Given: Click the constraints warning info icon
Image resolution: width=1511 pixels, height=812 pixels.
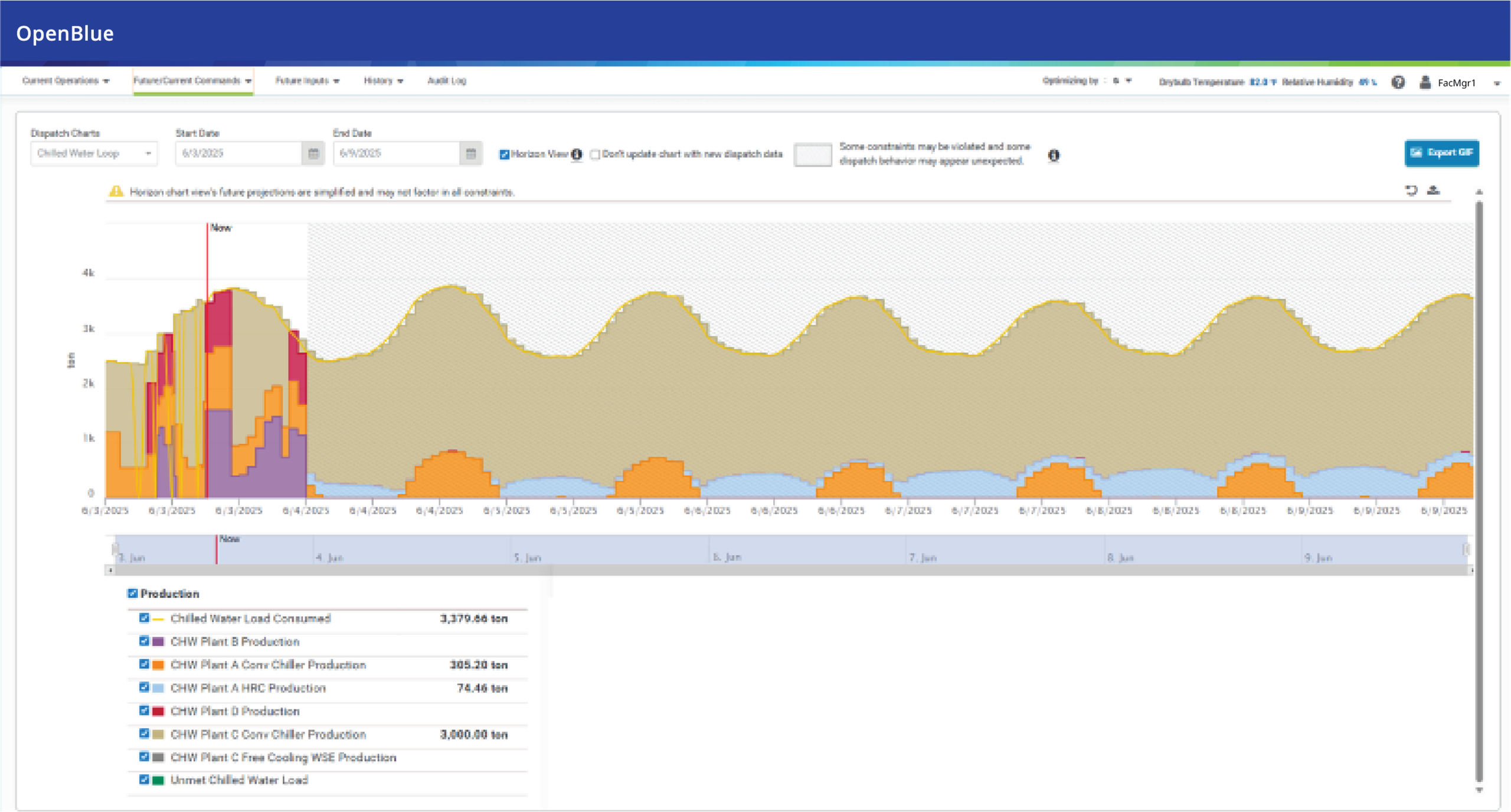Looking at the screenshot, I should point(1054,155).
